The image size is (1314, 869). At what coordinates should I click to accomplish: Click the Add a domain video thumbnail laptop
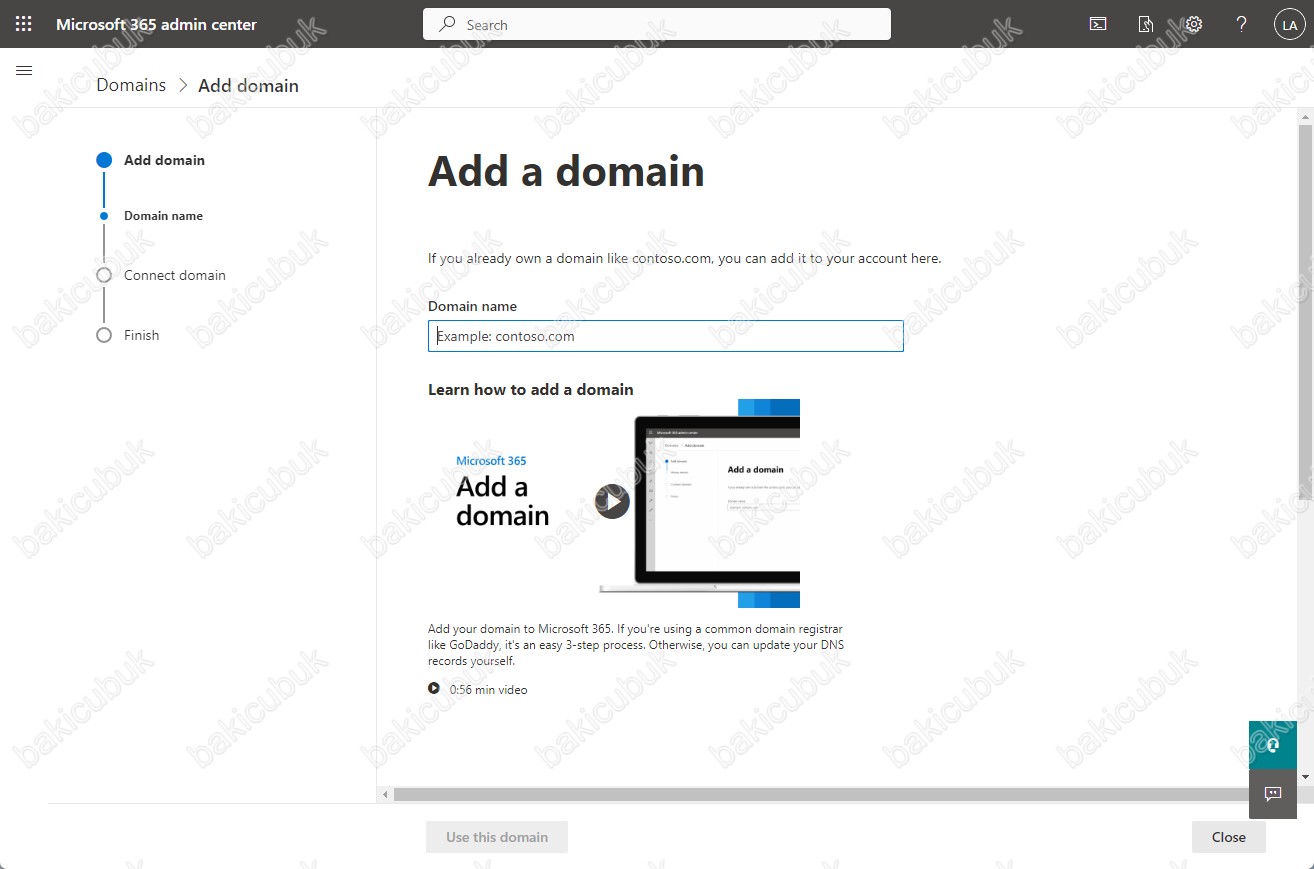click(700, 503)
